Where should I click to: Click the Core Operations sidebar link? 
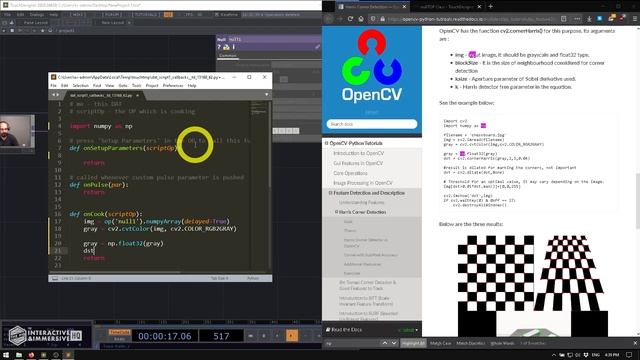350,173
